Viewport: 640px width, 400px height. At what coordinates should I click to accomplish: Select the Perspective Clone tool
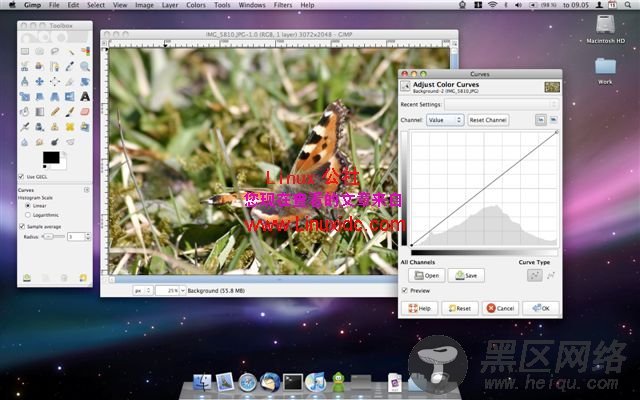click(85, 127)
